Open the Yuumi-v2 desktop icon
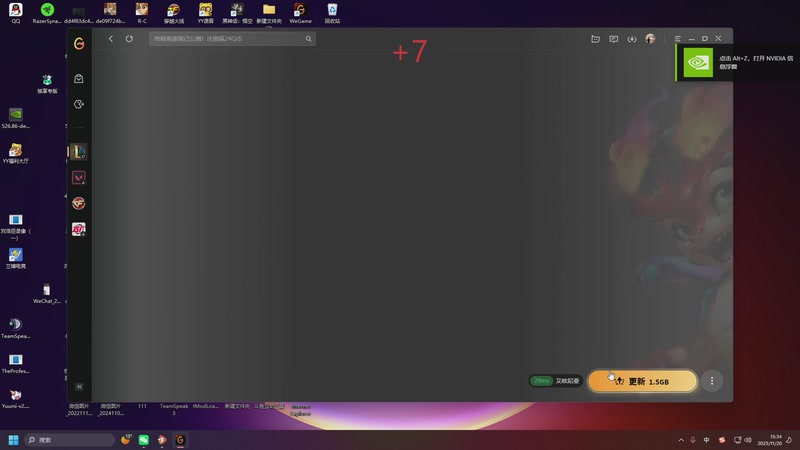Image resolution: width=800 pixels, height=450 pixels. point(16,399)
